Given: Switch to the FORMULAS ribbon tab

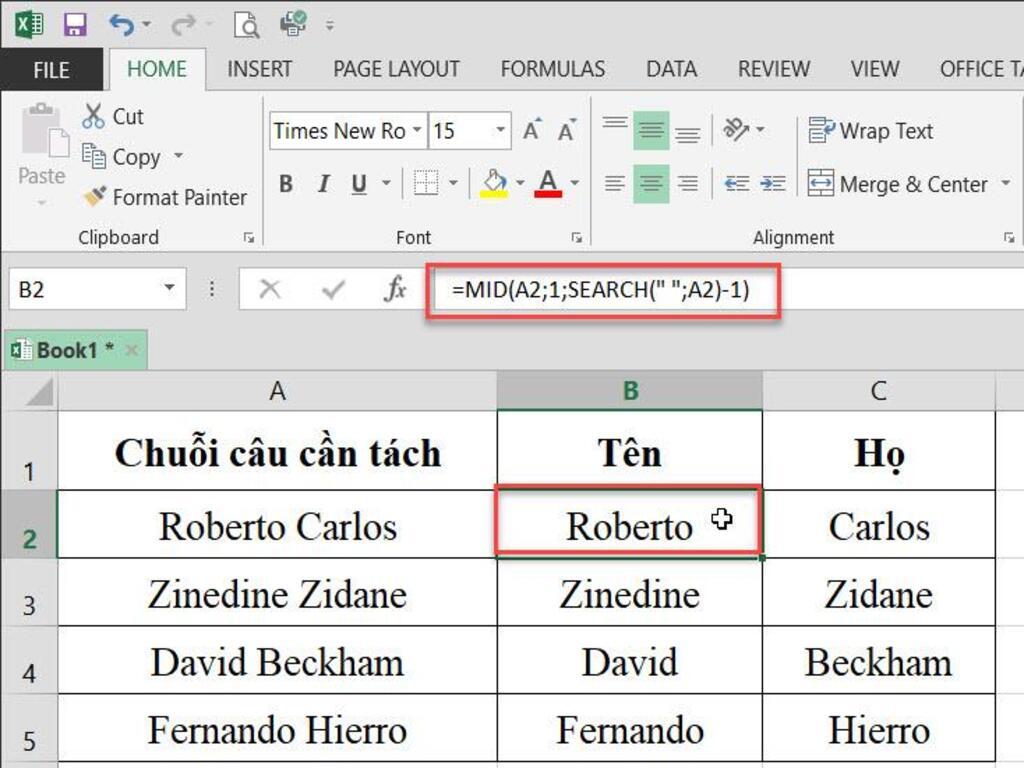Looking at the screenshot, I should (x=552, y=69).
